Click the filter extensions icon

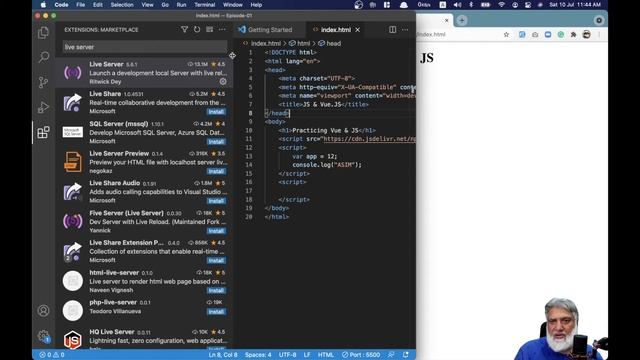tap(184, 29)
